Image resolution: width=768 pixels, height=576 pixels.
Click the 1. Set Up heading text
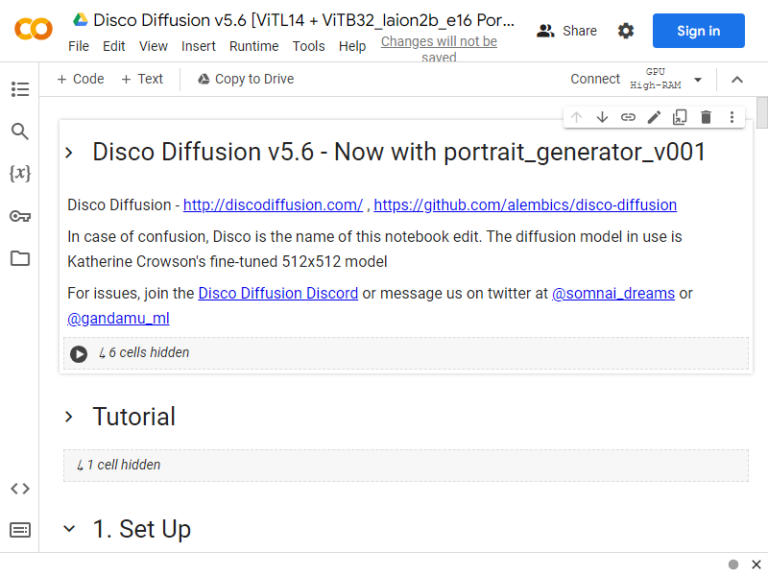(142, 529)
